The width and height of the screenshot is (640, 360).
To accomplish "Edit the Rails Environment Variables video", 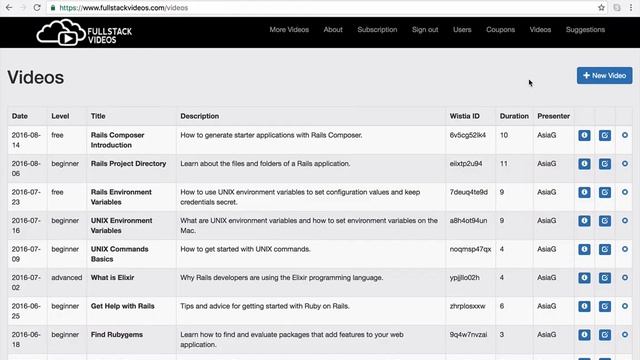I will (604, 192).
